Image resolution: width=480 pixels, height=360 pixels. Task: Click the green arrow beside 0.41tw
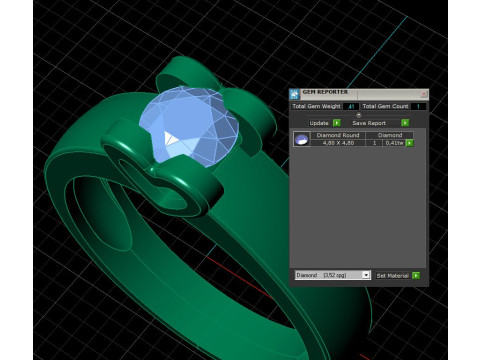(410, 143)
